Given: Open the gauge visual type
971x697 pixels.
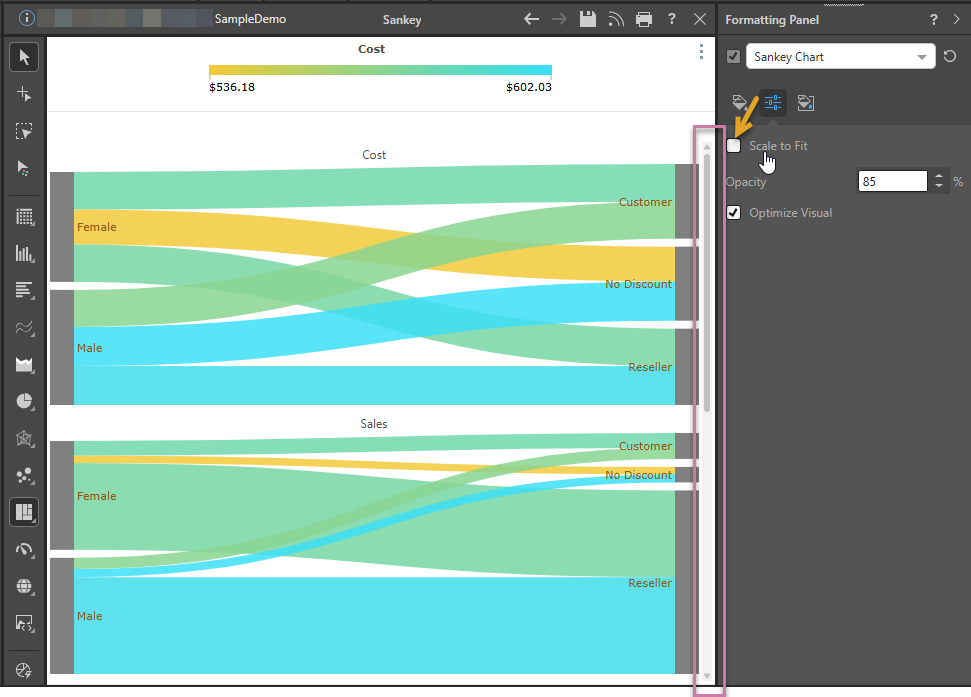Looking at the screenshot, I should [24, 550].
